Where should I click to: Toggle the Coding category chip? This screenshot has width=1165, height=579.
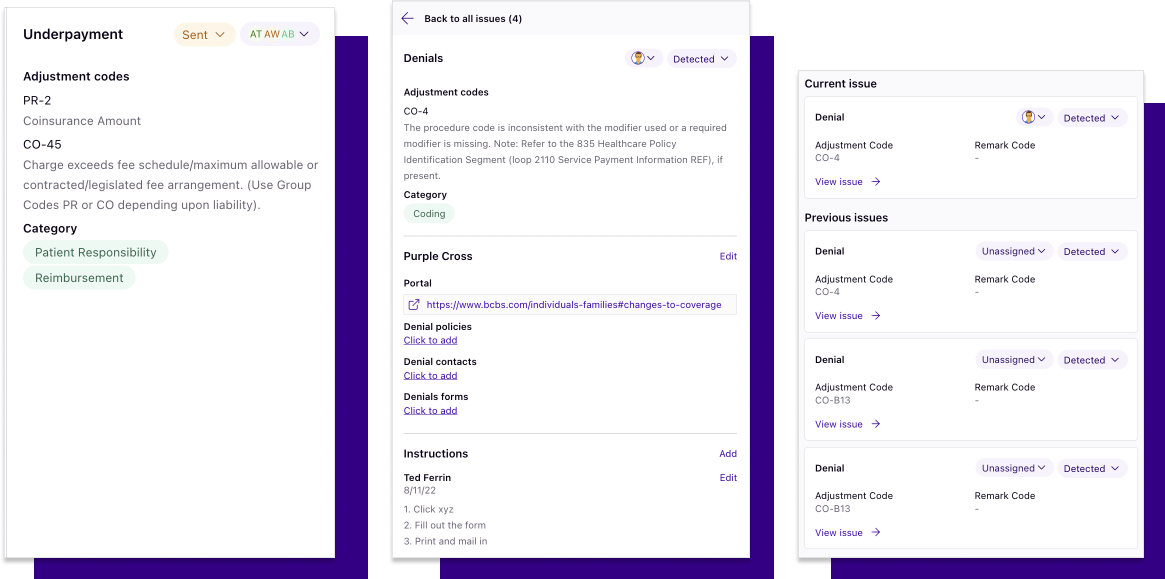tap(428, 213)
